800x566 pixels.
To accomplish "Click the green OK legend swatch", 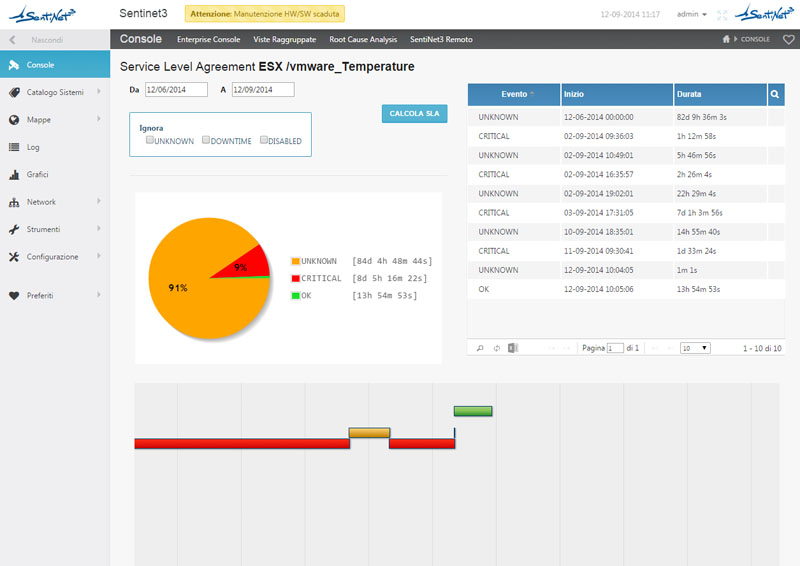I will click(x=295, y=296).
